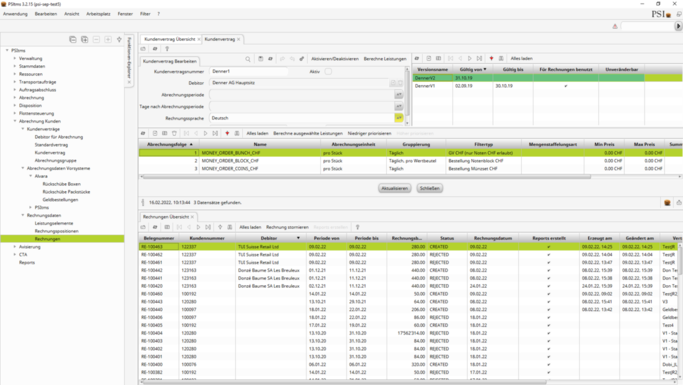Open the Abrechnungsperiode dropdown button
683x385 pixels.
point(399,95)
